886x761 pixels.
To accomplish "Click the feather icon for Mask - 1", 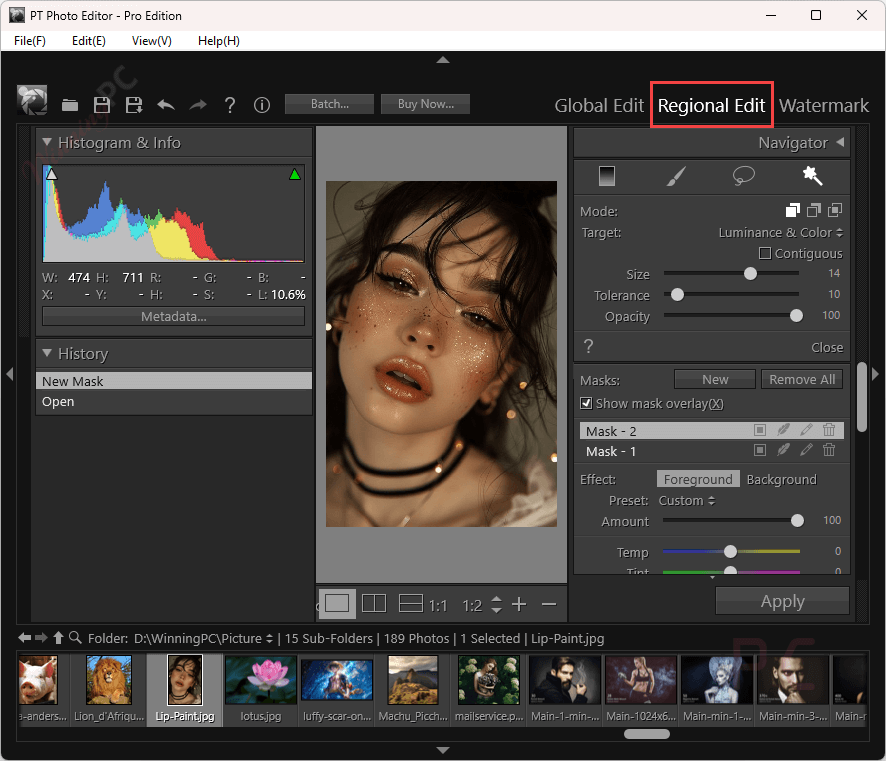I will point(783,450).
